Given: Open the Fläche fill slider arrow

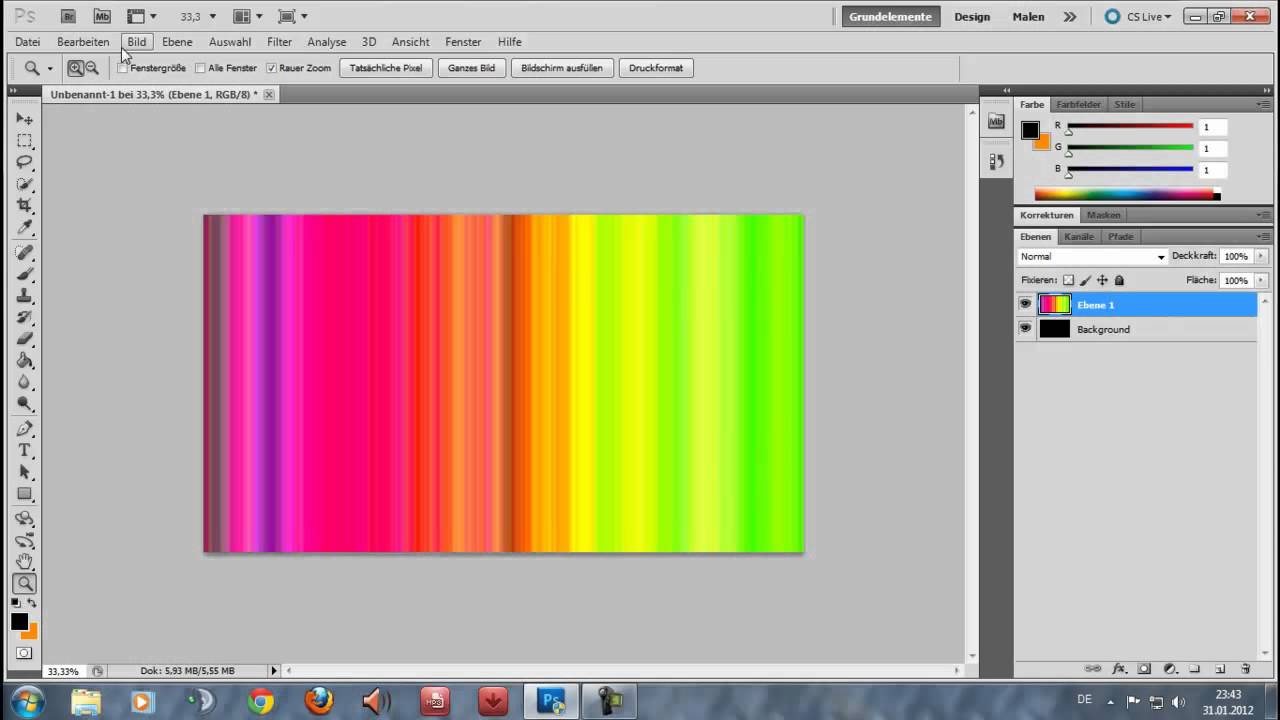Looking at the screenshot, I should [x=1260, y=281].
